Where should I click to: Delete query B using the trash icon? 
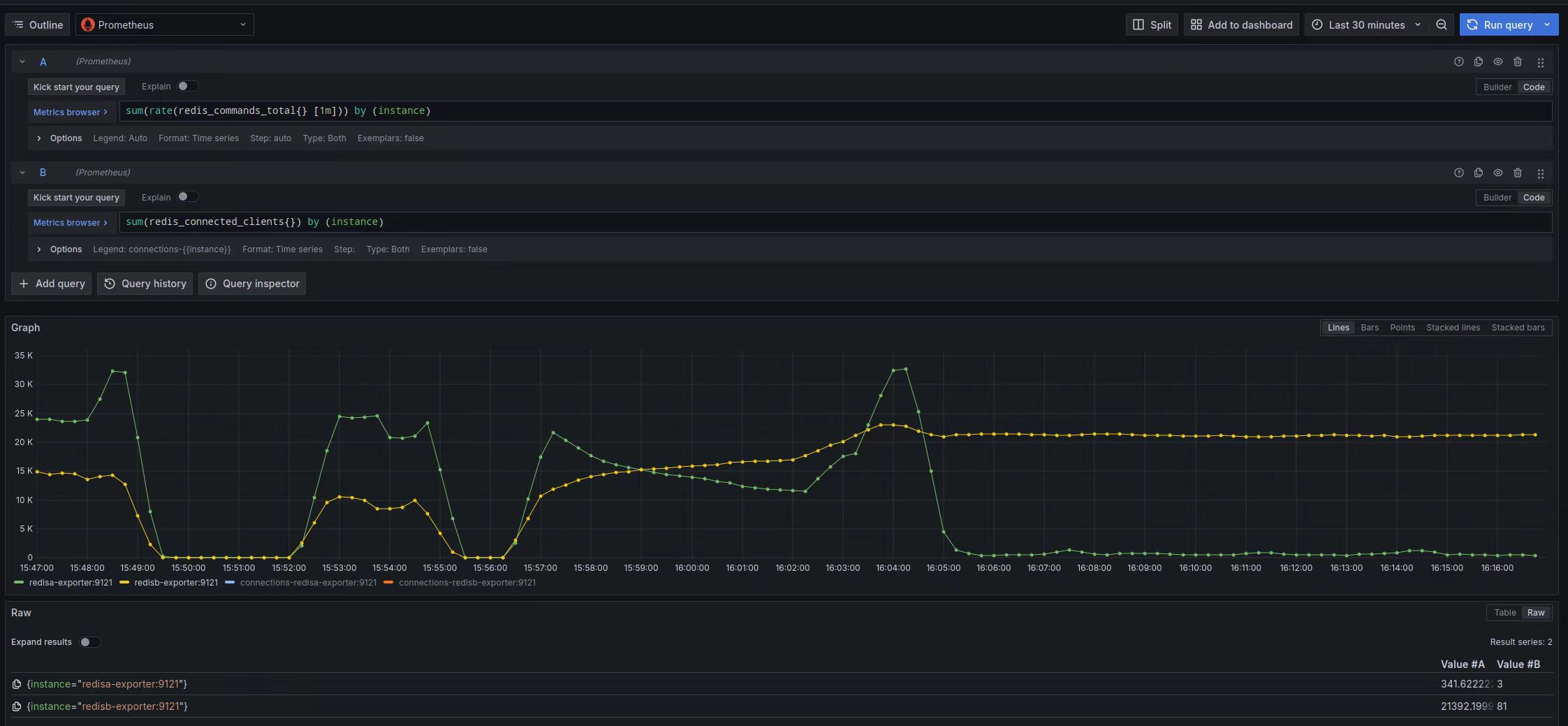(1517, 173)
